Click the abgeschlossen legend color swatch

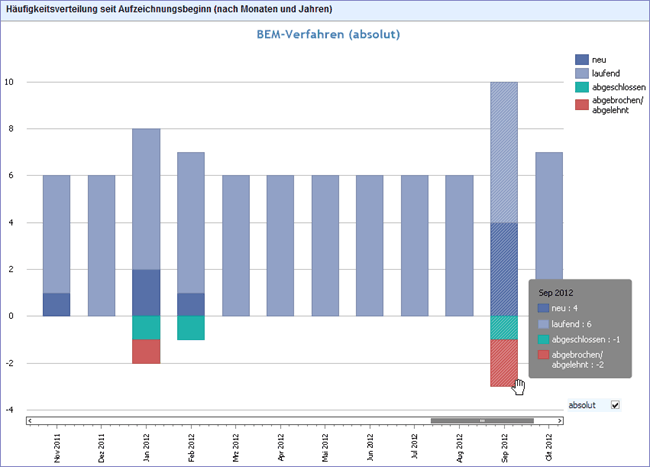click(582, 87)
